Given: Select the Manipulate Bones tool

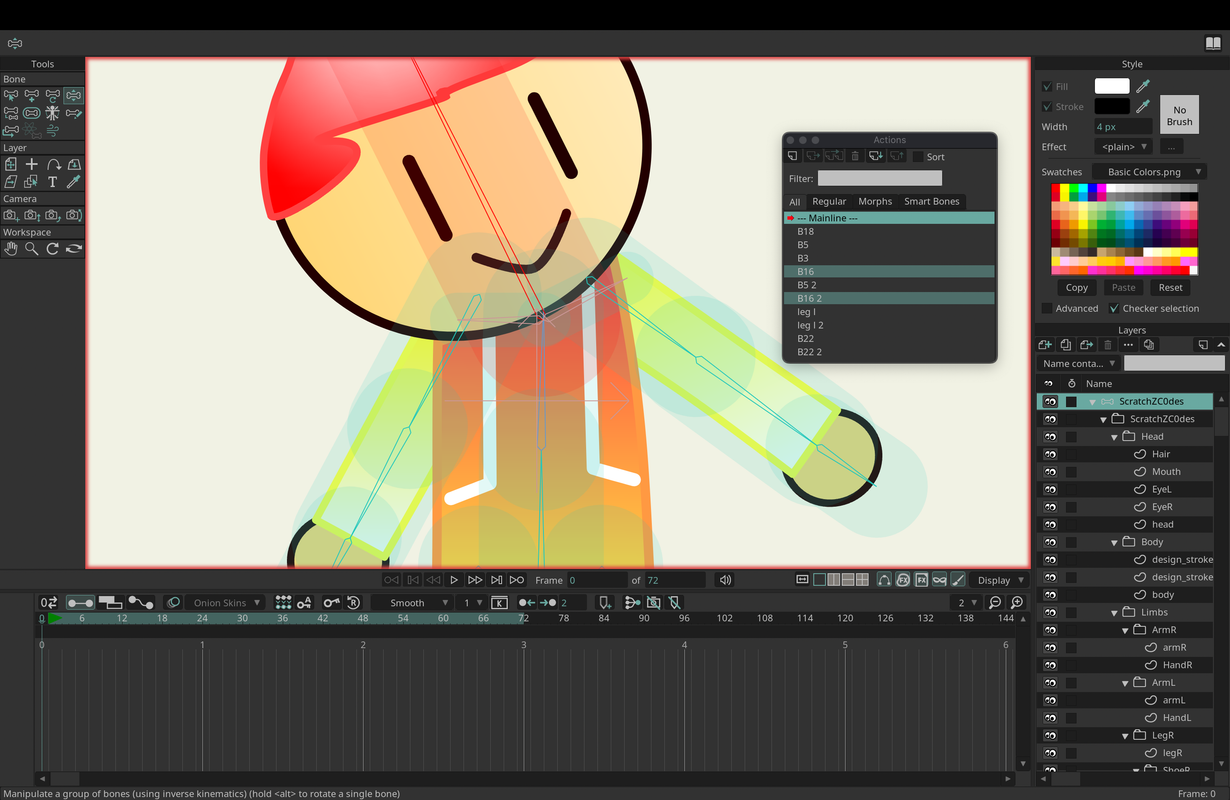Looking at the screenshot, I should (x=74, y=96).
